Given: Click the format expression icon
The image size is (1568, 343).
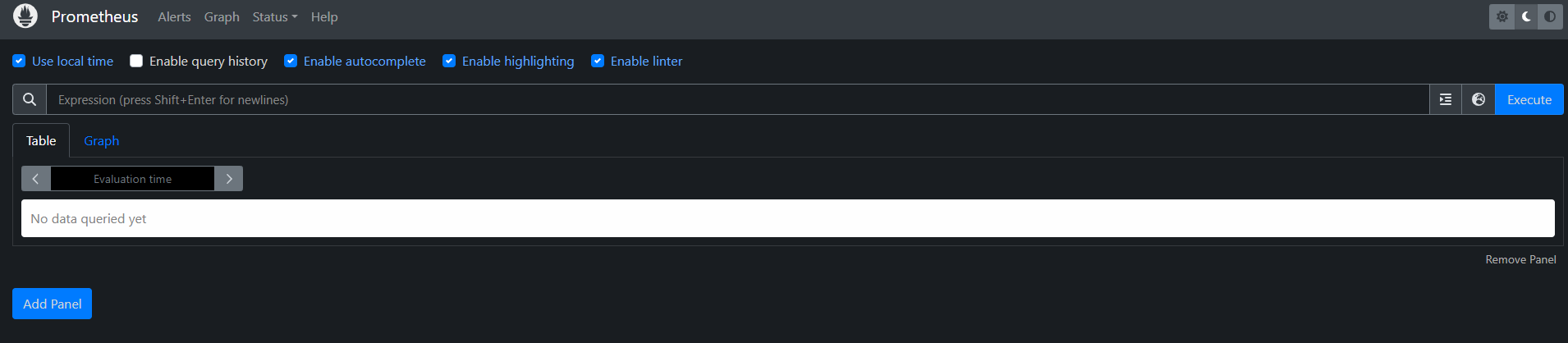Looking at the screenshot, I should pos(1446,99).
